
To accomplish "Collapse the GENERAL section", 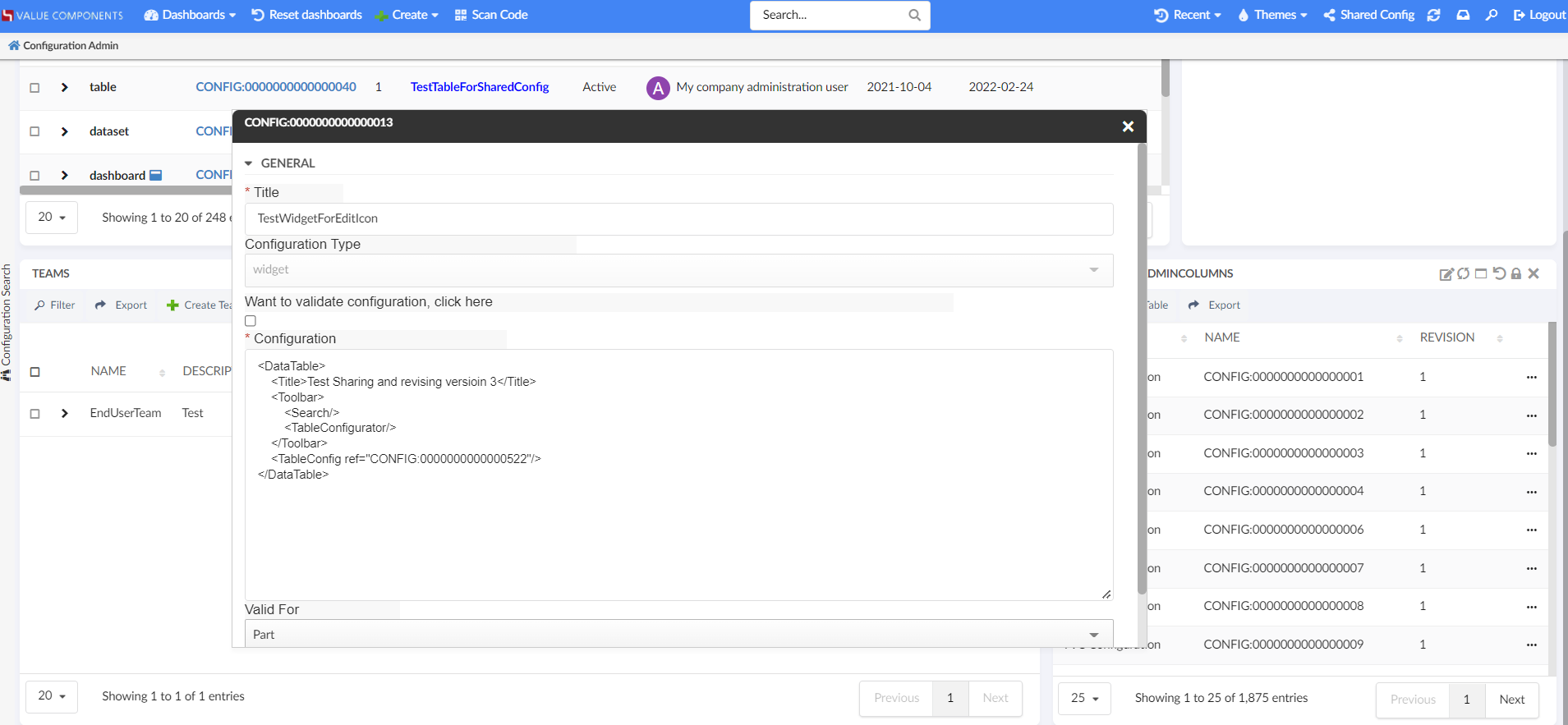I will point(249,163).
